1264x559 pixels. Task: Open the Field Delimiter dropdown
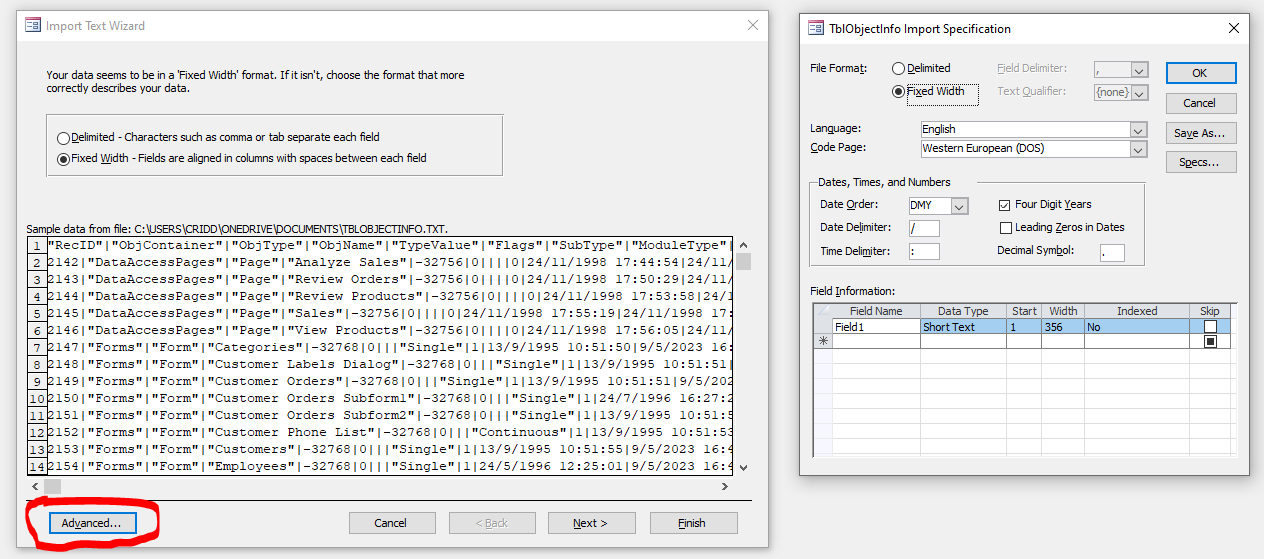(x=1139, y=70)
